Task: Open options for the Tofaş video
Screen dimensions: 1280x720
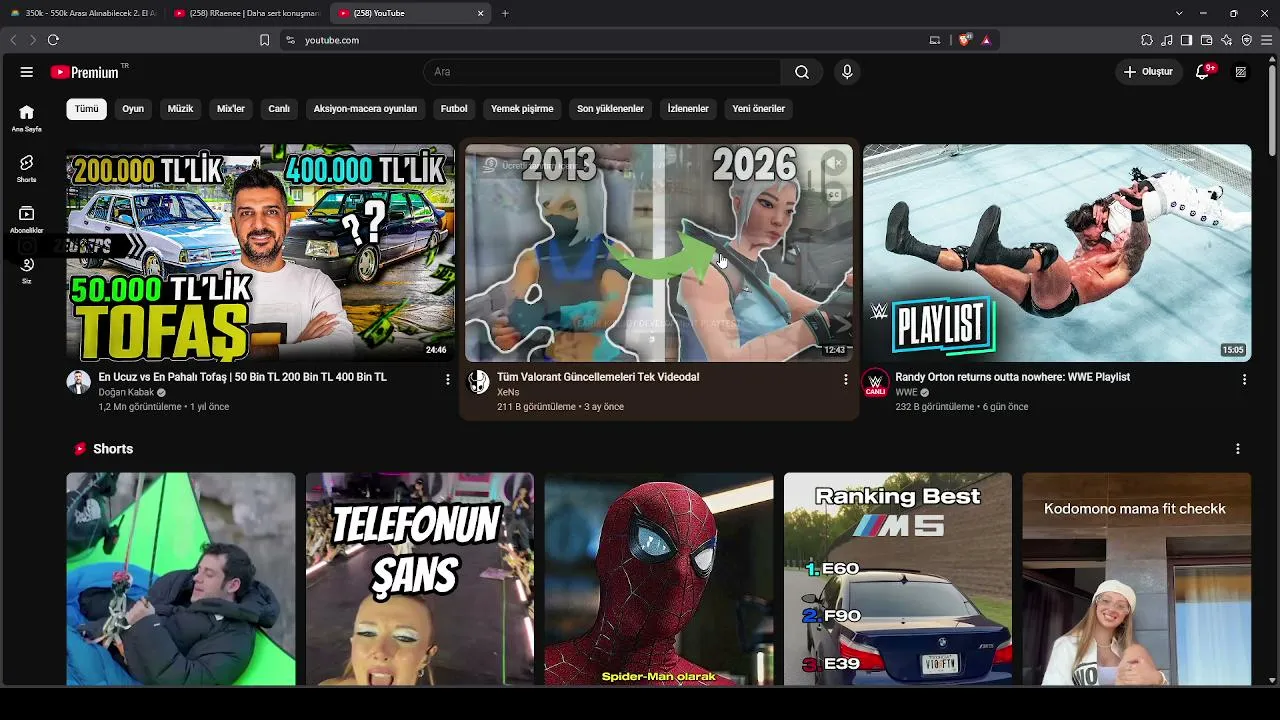Action: point(447,380)
